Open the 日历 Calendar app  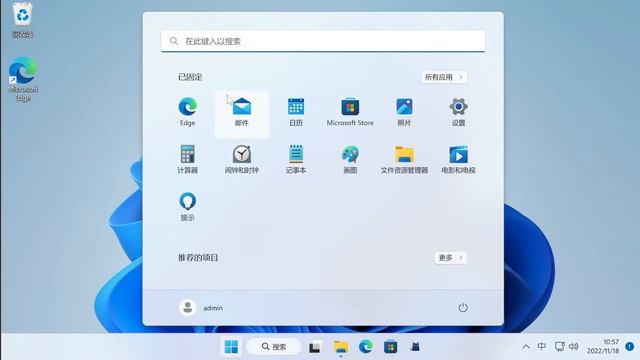pyautogui.click(x=296, y=112)
